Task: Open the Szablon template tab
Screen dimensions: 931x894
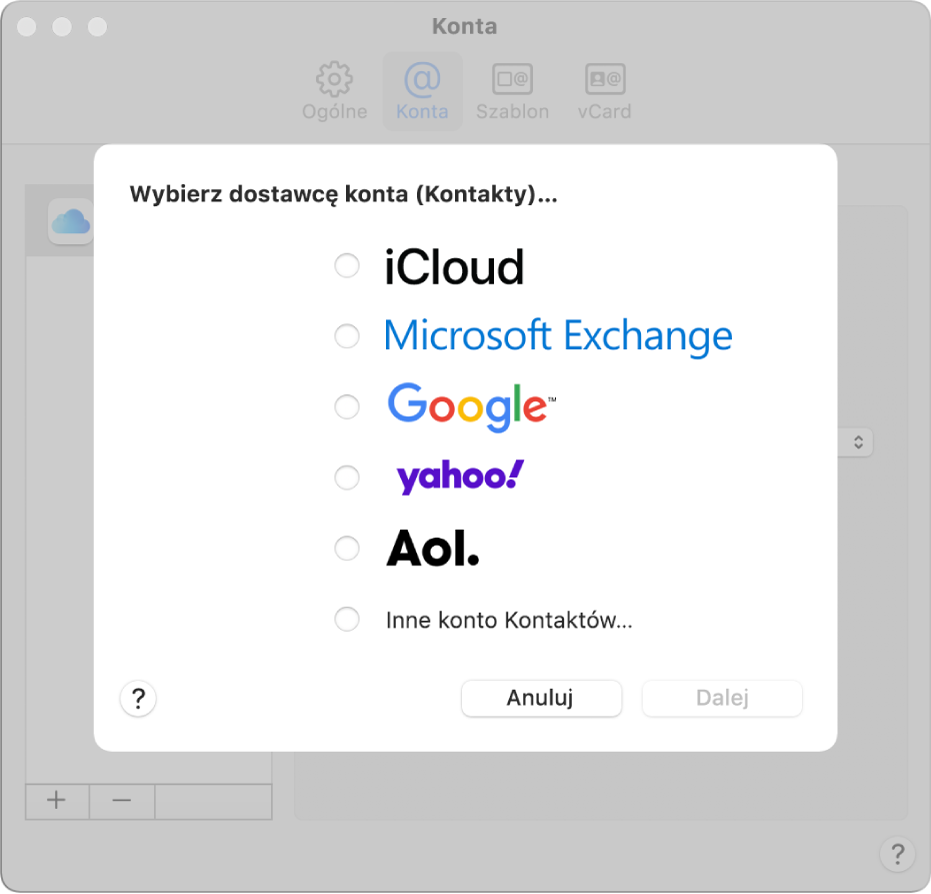Action: tap(512, 91)
